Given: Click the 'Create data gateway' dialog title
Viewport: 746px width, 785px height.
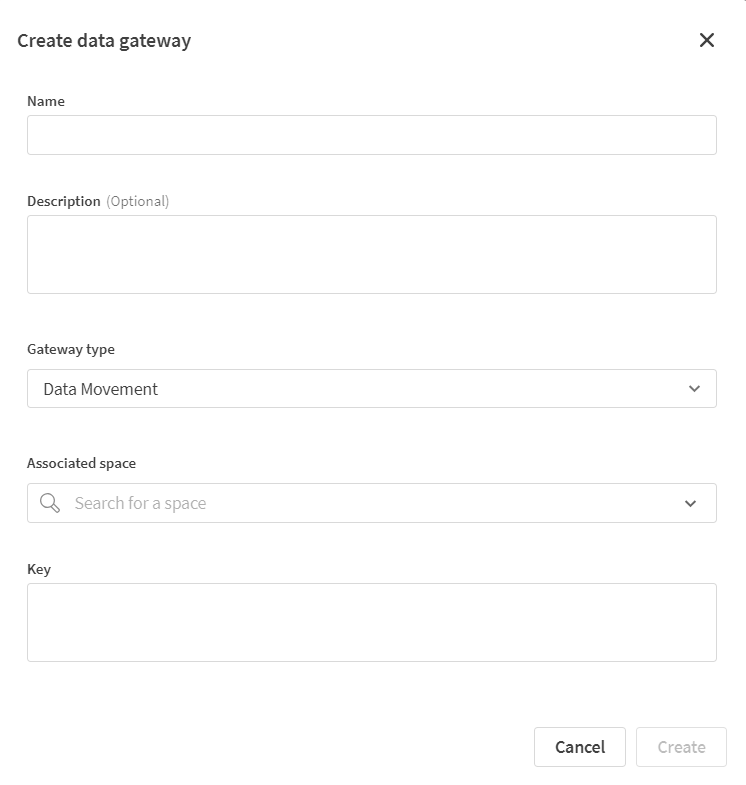Looking at the screenshot, I should 104,41.
